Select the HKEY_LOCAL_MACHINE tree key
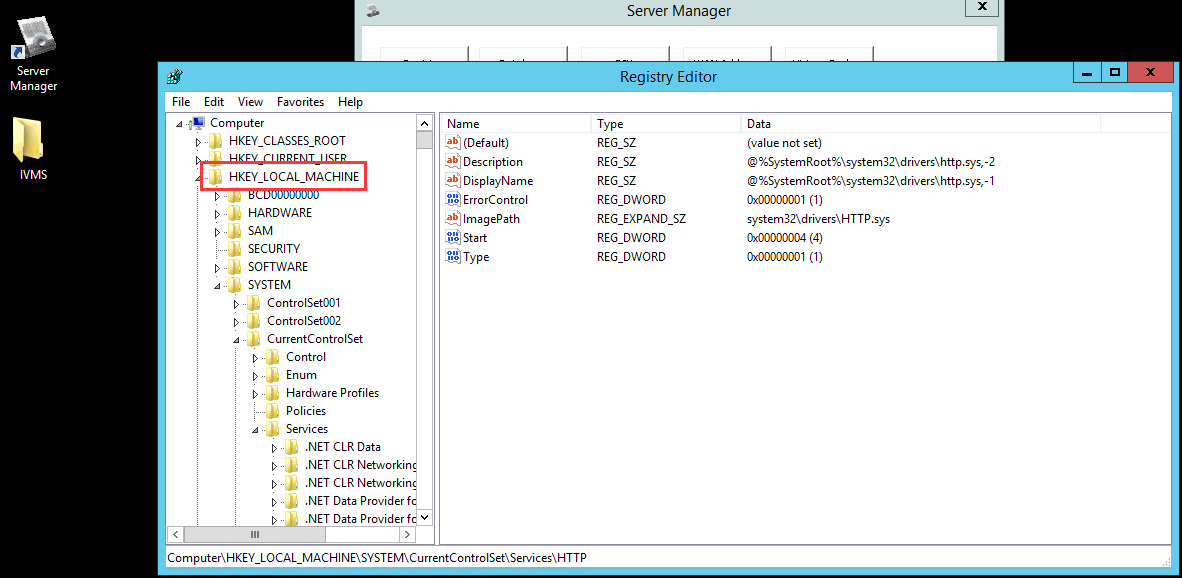This screenshot has width=1182, height=578. pos(293,176)
